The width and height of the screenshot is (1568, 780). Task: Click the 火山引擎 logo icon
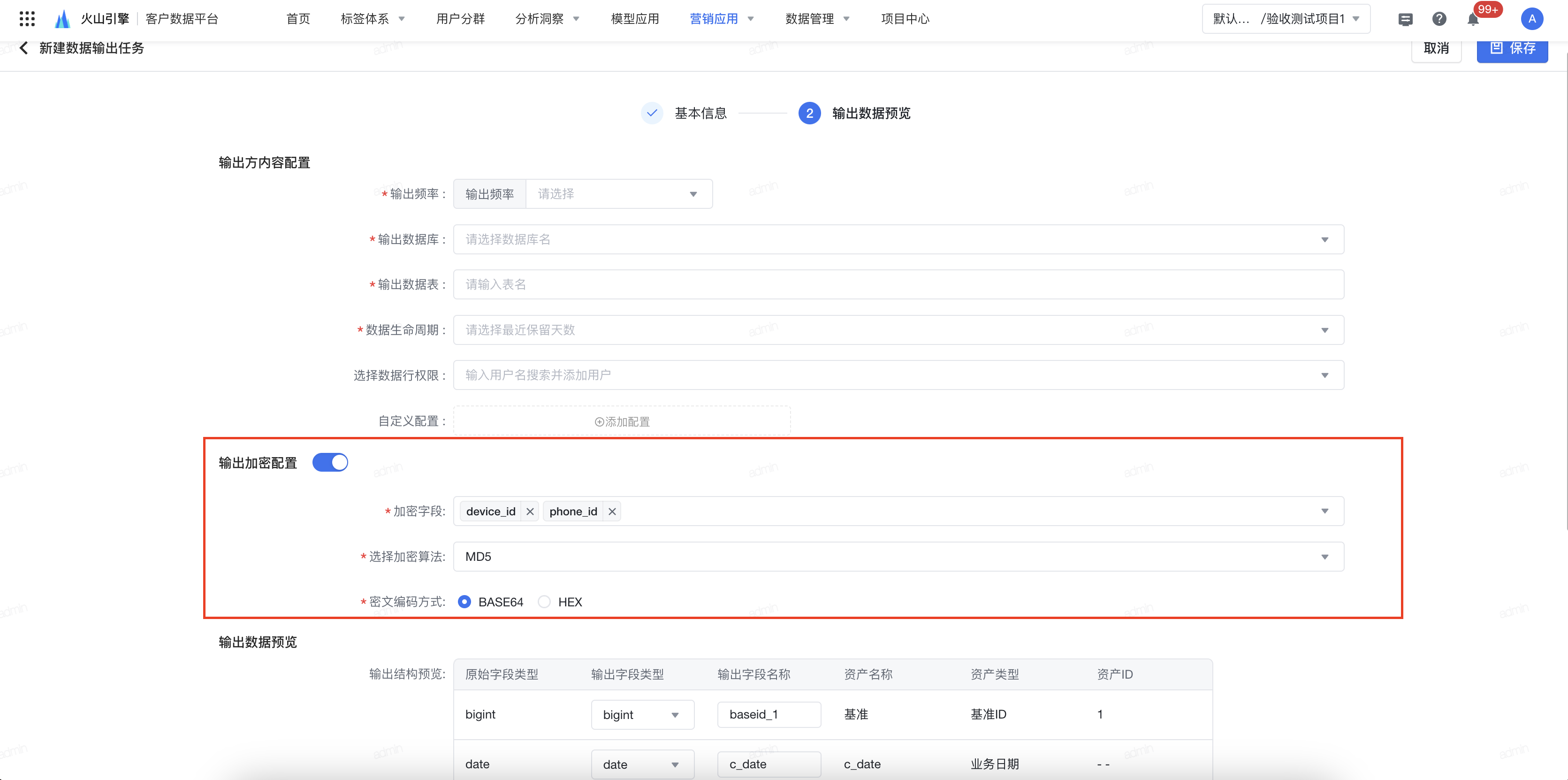62,19
